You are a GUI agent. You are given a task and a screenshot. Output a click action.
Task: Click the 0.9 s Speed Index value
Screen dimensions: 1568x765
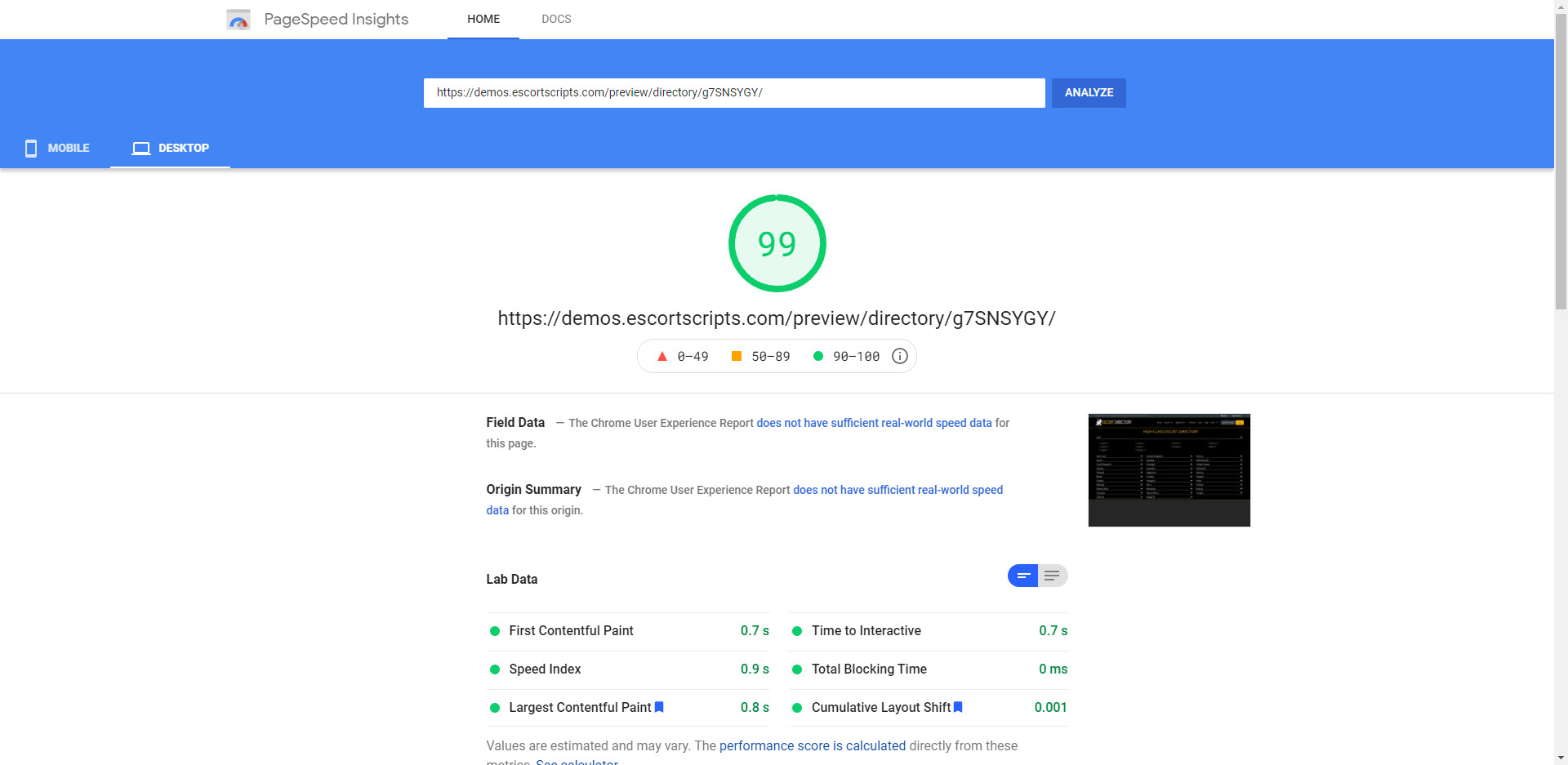coord(755,669)
